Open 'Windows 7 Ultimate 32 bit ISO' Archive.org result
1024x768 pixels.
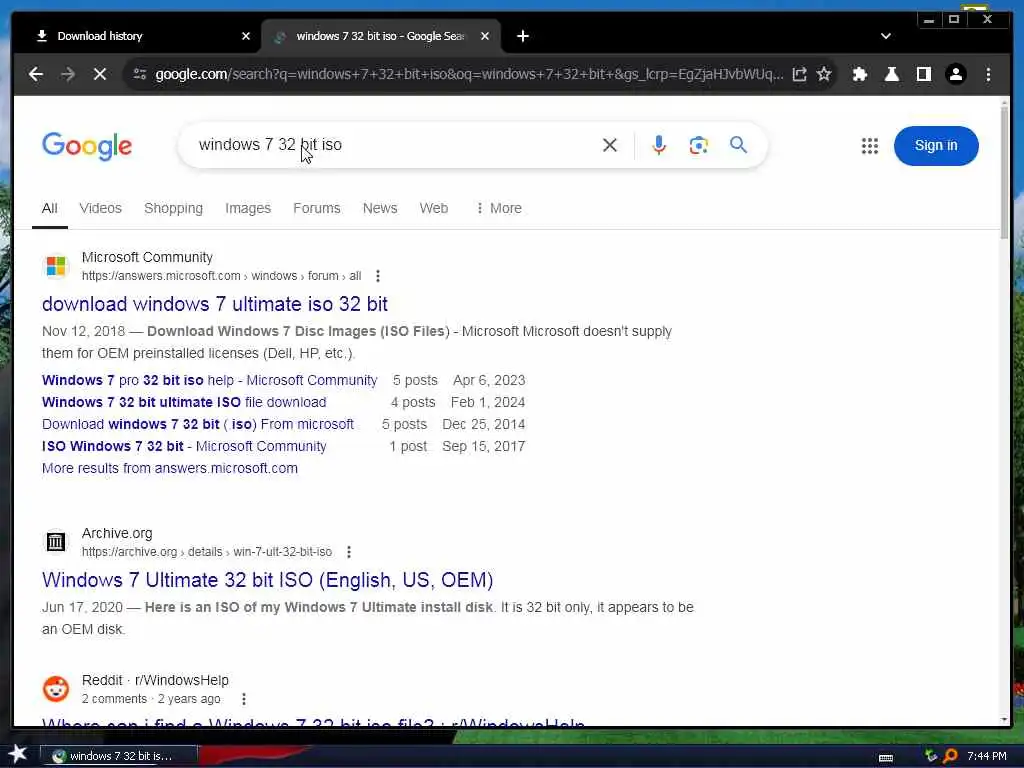coord(267,580)
